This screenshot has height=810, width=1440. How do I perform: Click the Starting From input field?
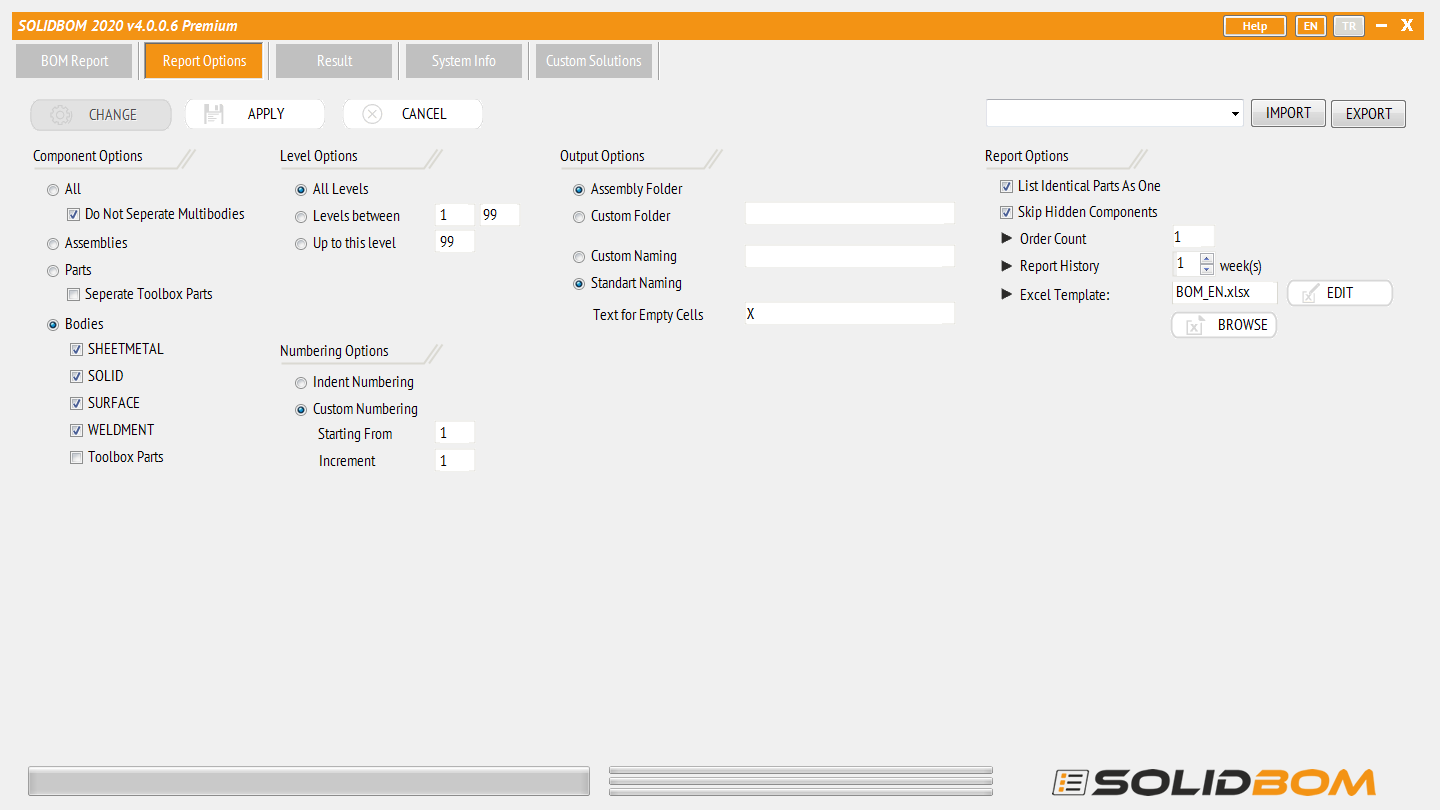[455, 433]
